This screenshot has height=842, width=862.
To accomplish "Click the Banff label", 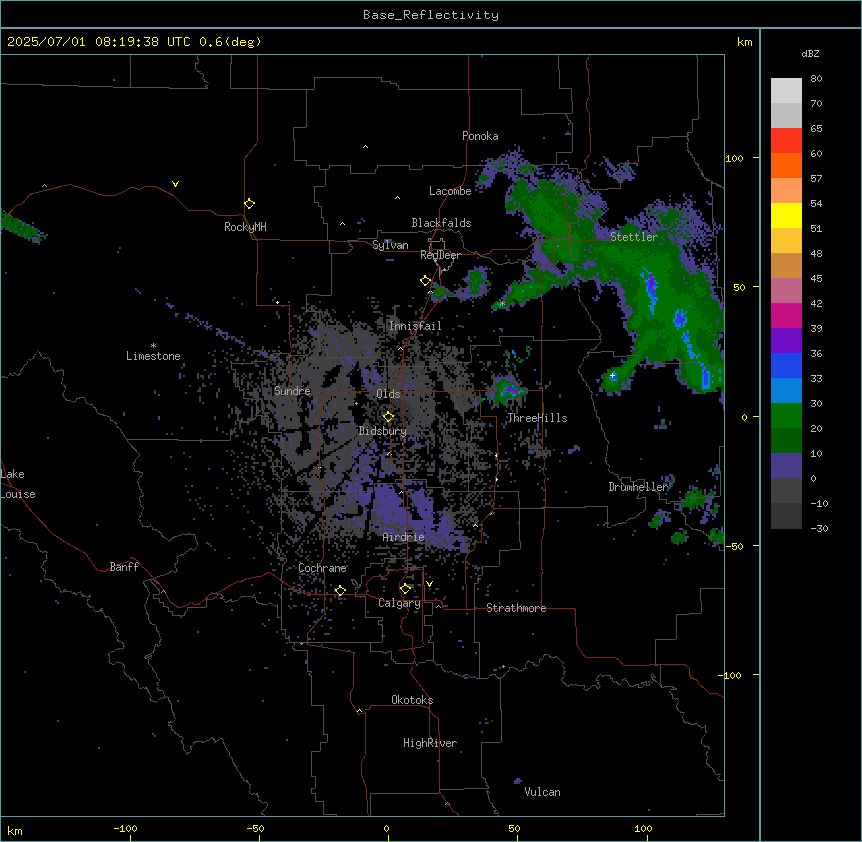I will [124, 567].
